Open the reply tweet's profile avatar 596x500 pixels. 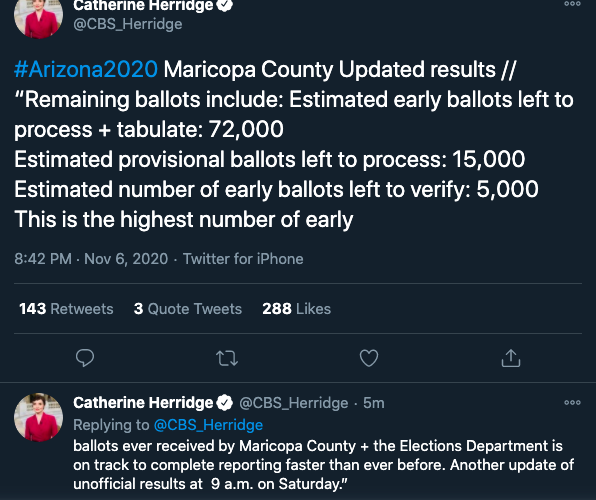point(38,417)
